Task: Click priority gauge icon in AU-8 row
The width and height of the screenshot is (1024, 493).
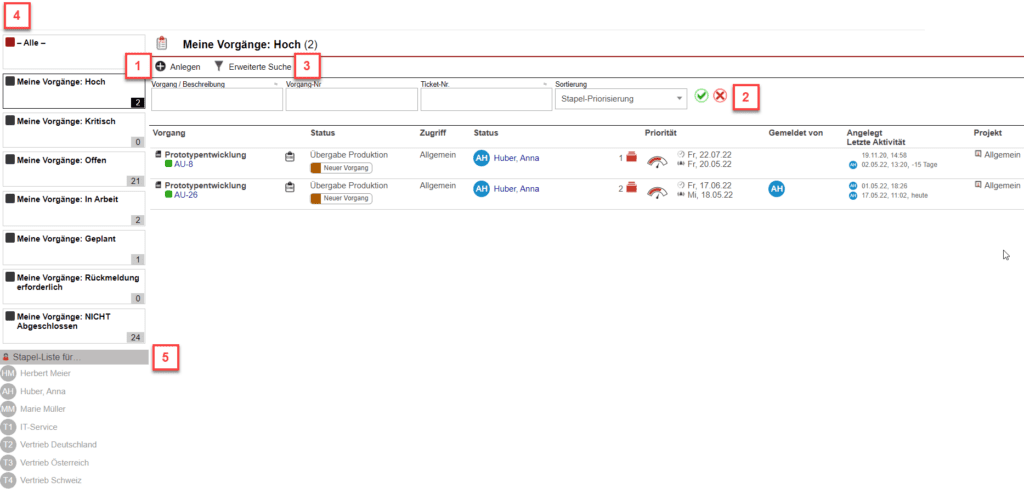Action: point(657,160)
